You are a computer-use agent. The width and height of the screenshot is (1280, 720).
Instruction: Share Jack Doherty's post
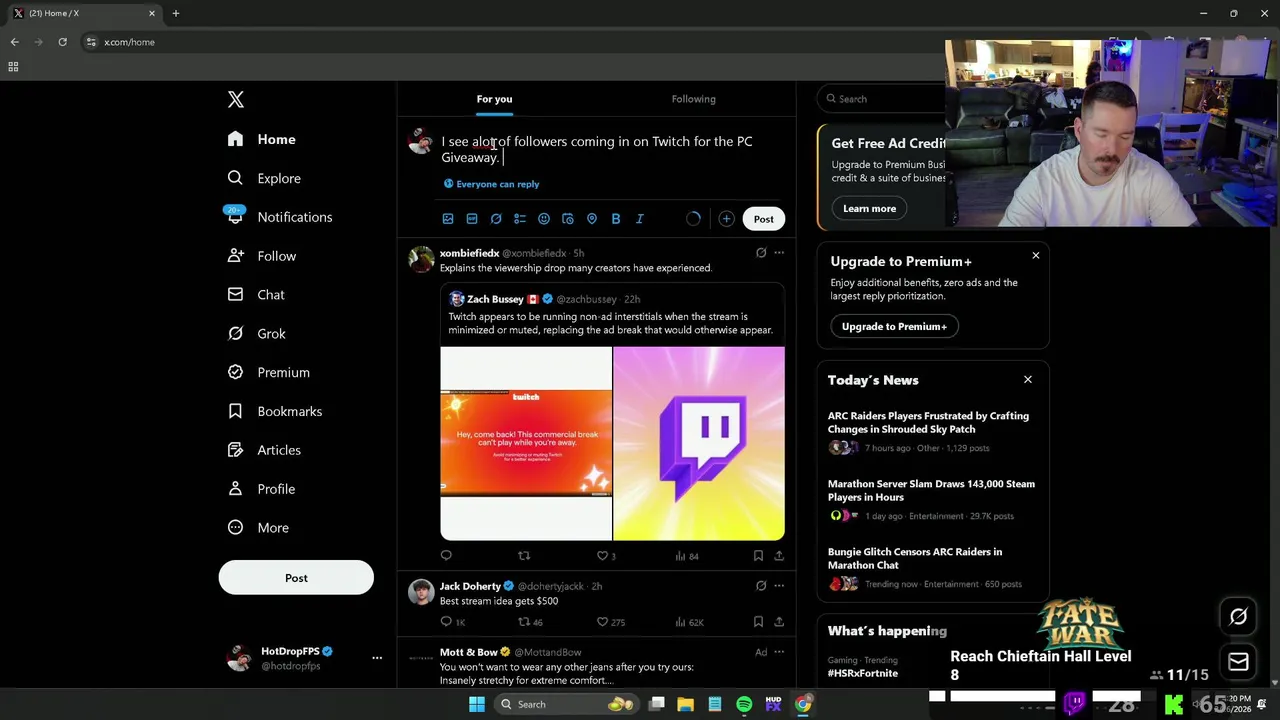pyautogui.click(x=779, y=622)
